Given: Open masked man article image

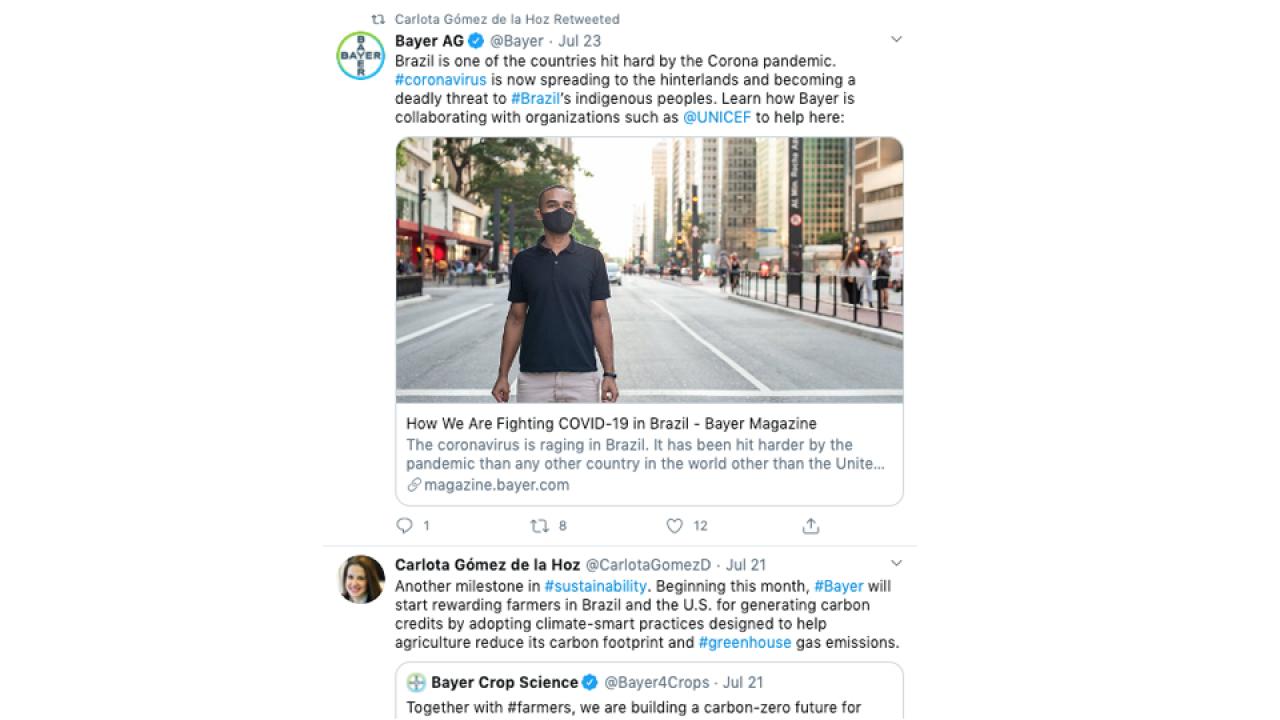Looking at the screenshot, I should [x=649, y=270].
